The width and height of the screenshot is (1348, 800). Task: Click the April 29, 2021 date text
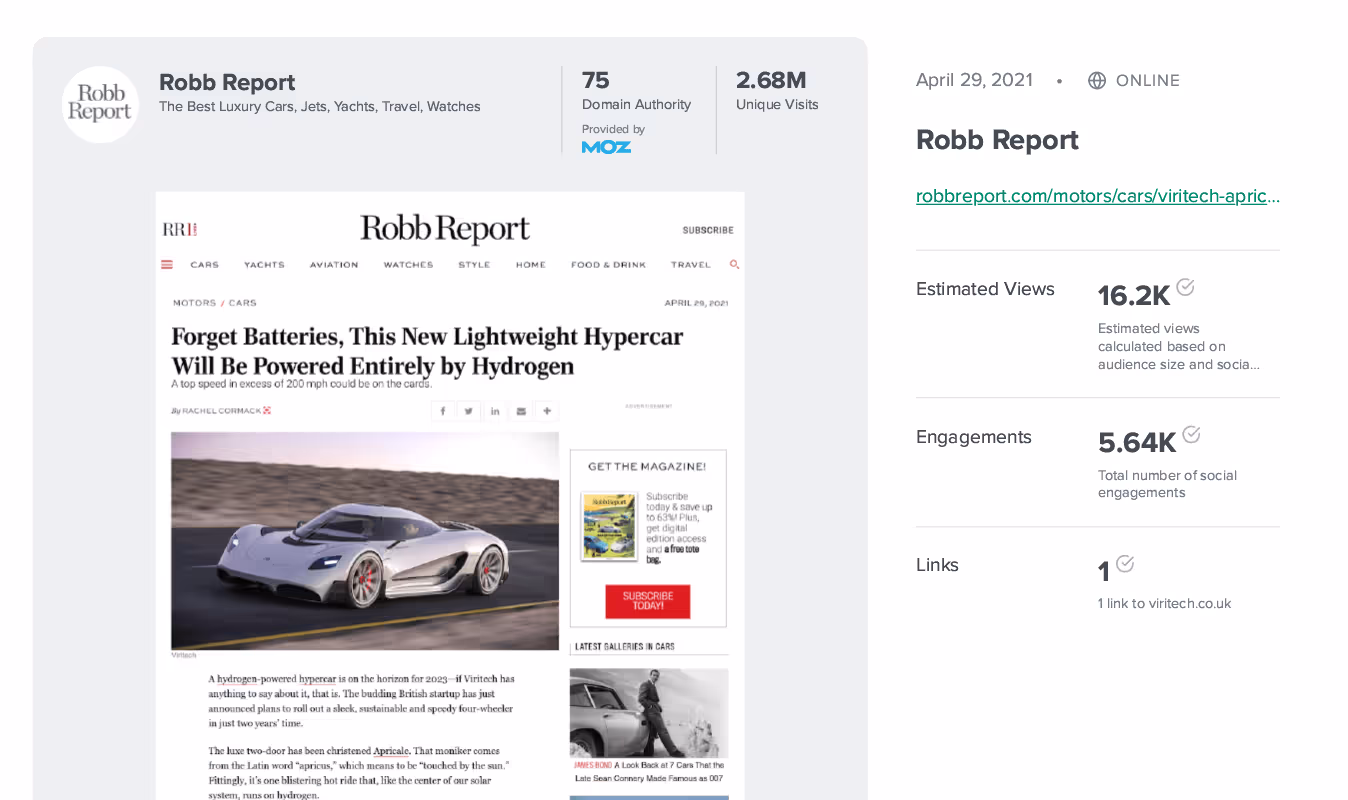click(x=974, y=80)
